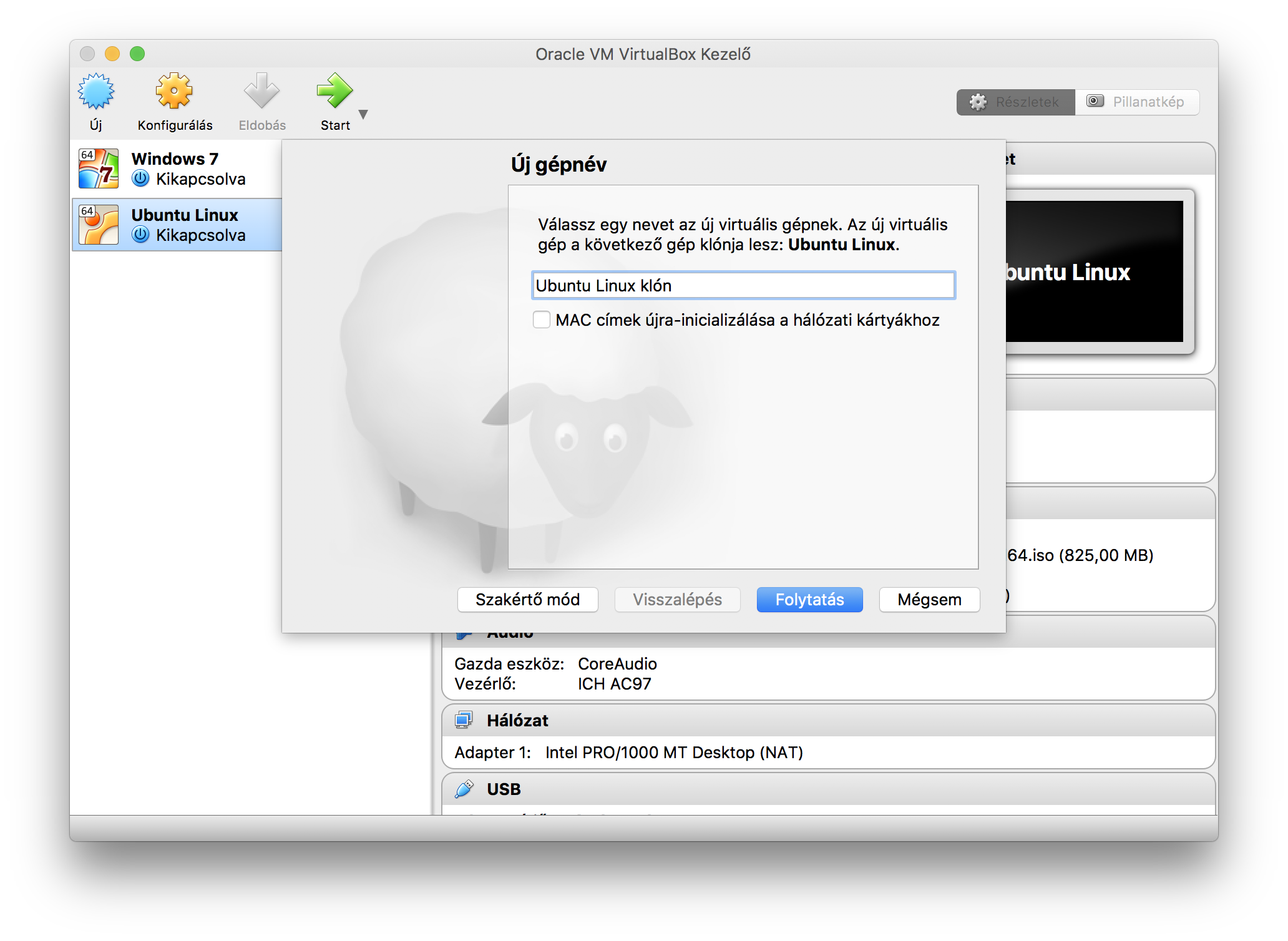Viewport: 1288px width, 941px height.
Task: Click the new machine name text field
Action: [743, 285]
